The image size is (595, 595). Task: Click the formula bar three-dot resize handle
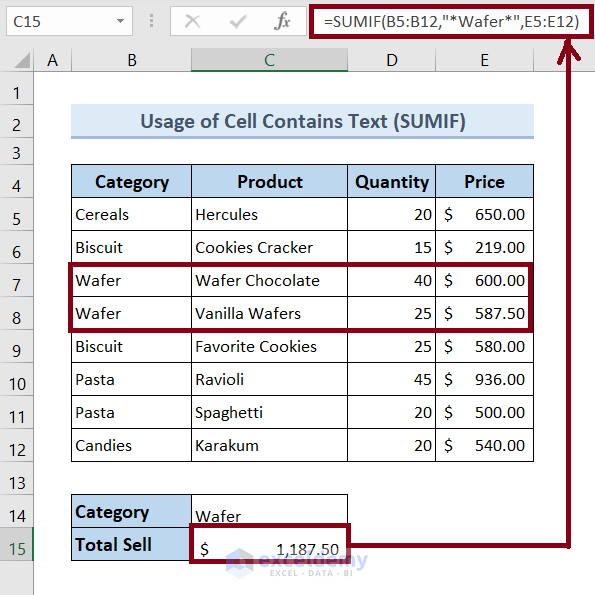[x=151, y=21]
